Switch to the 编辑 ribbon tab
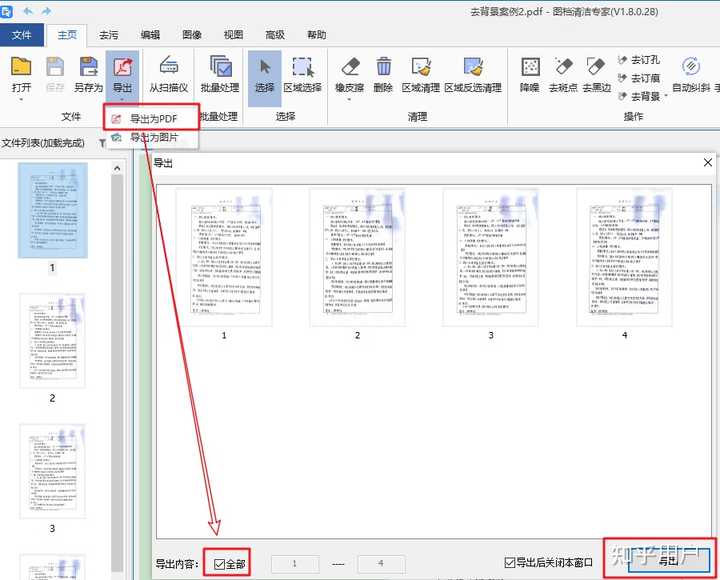 (150, 35)
